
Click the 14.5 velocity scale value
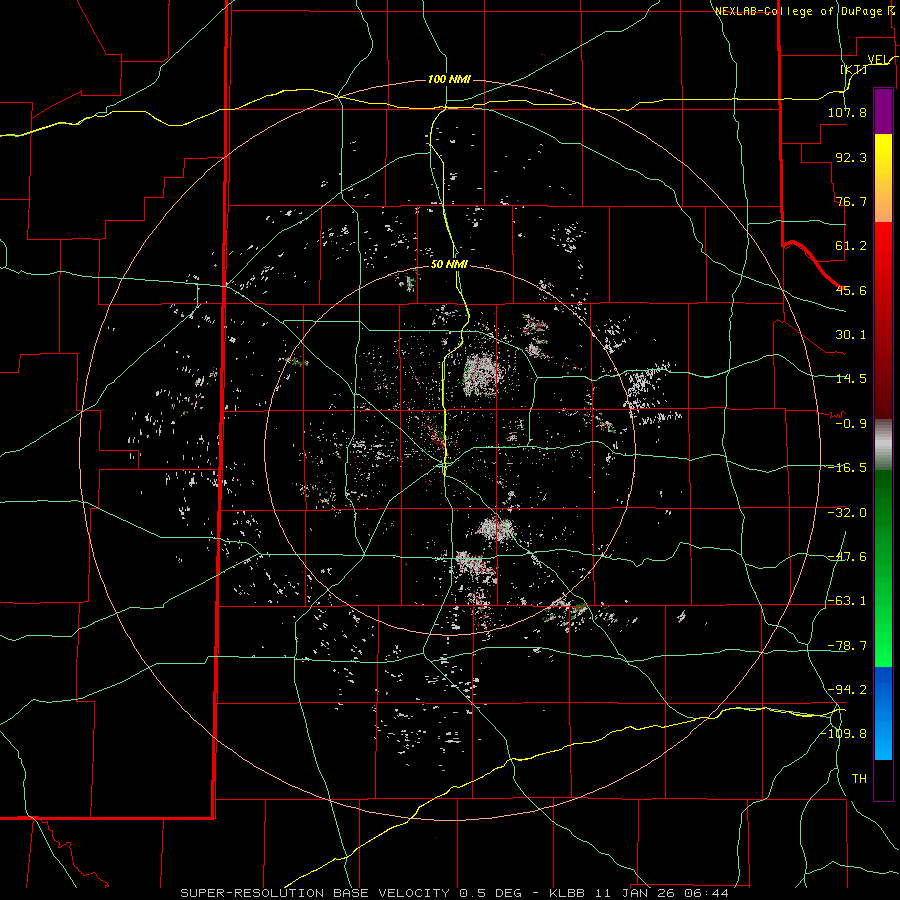point(851,379)
